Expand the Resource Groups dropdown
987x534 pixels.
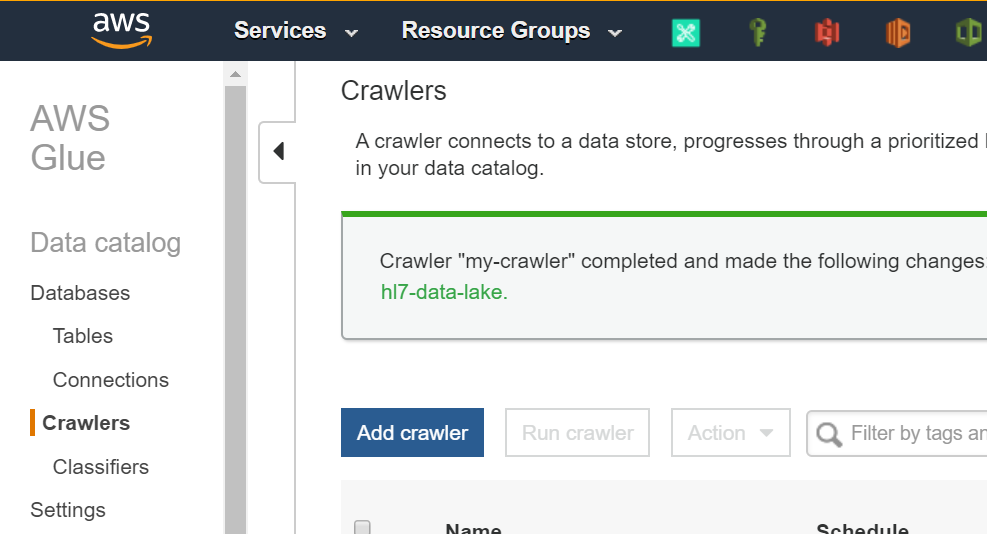tap(511, 31)
